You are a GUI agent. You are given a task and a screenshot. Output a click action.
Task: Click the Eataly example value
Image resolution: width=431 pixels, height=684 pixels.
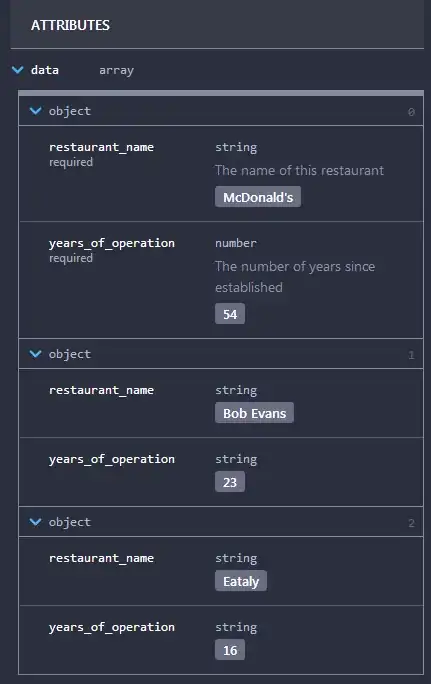coord(241,581)
